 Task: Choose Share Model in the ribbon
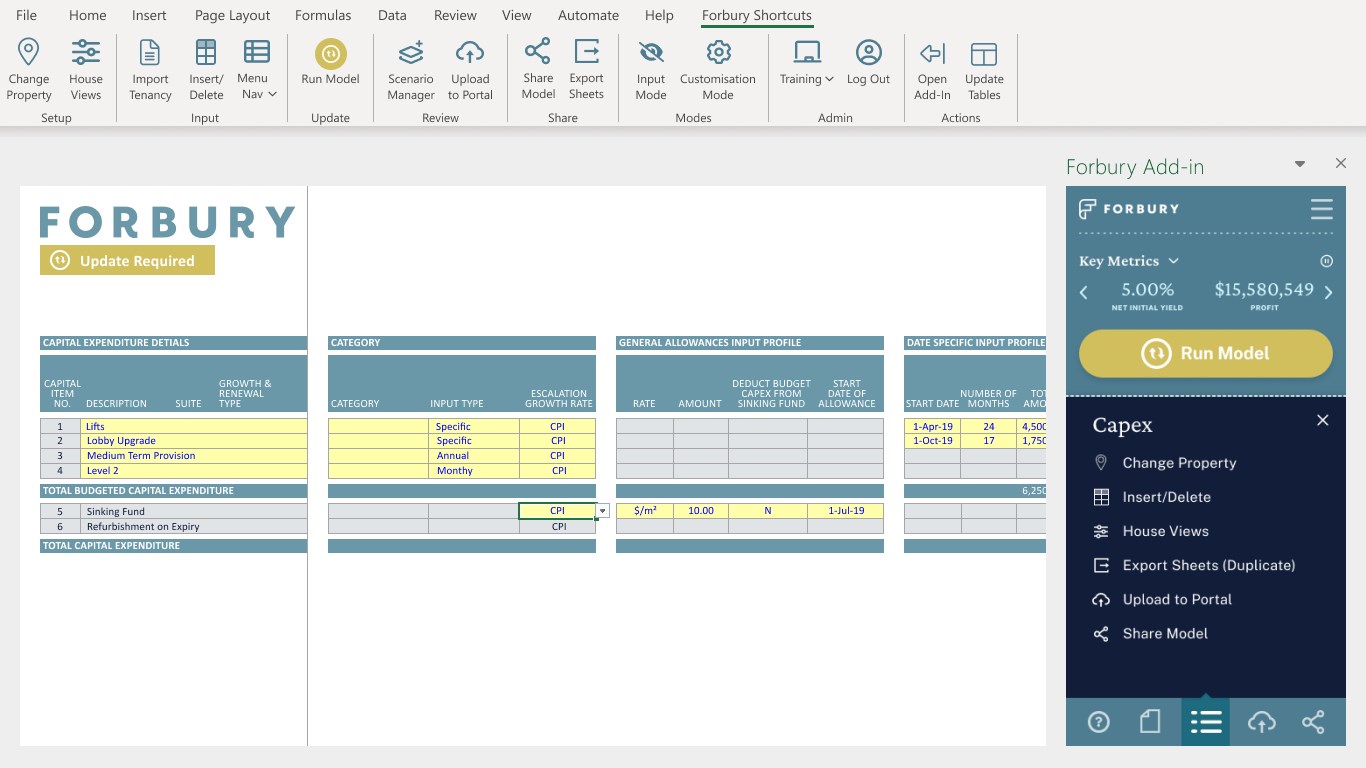click(x=538, y=69)
